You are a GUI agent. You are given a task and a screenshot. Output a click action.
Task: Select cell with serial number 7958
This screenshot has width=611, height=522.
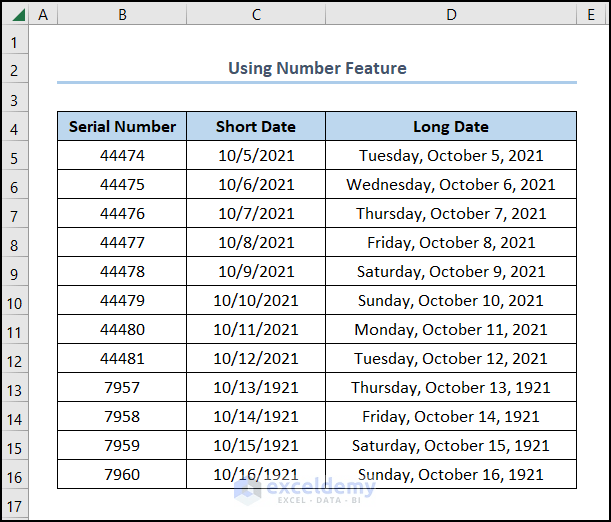pos(122,416)
